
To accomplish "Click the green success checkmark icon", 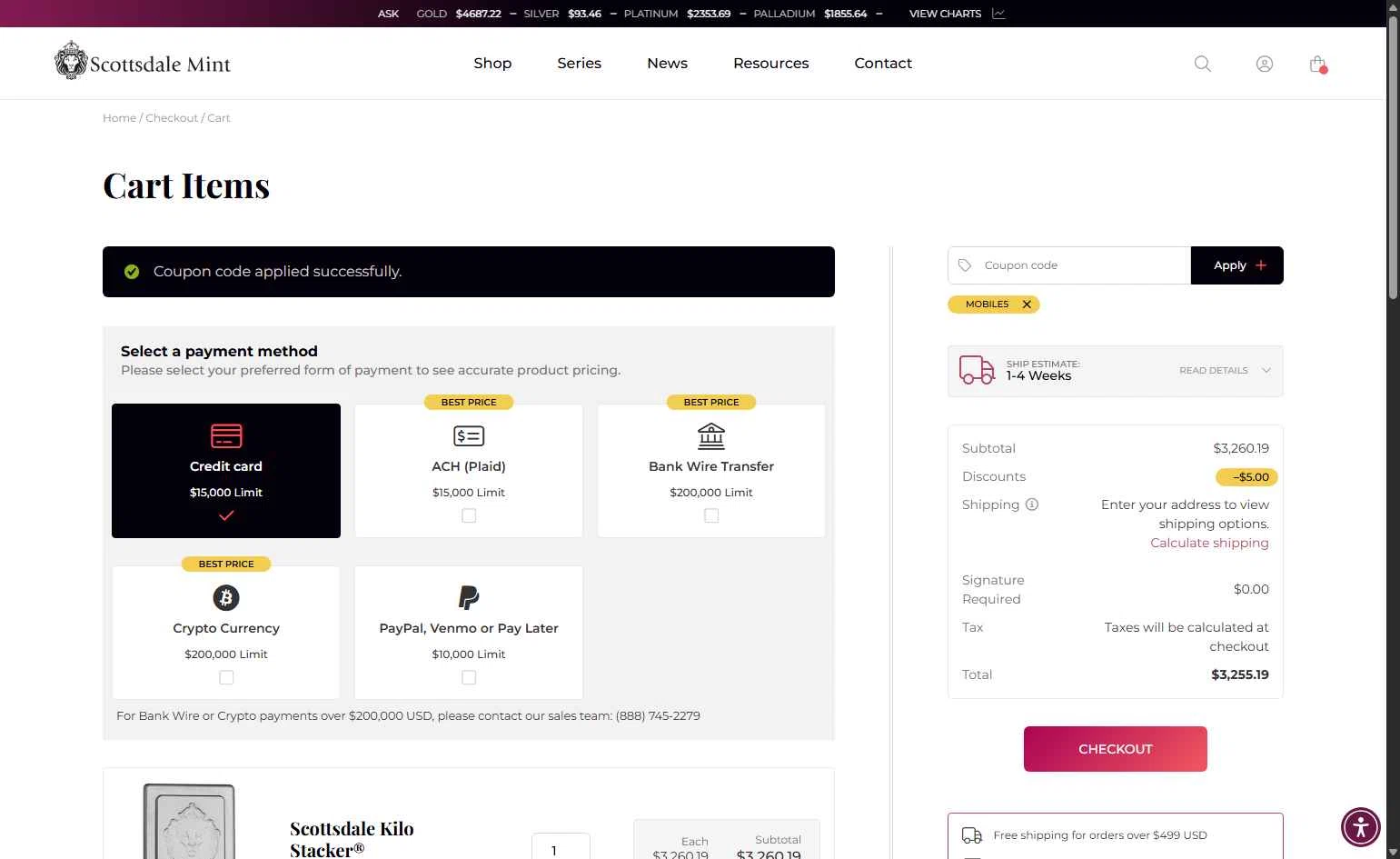I will coord(132,272).
